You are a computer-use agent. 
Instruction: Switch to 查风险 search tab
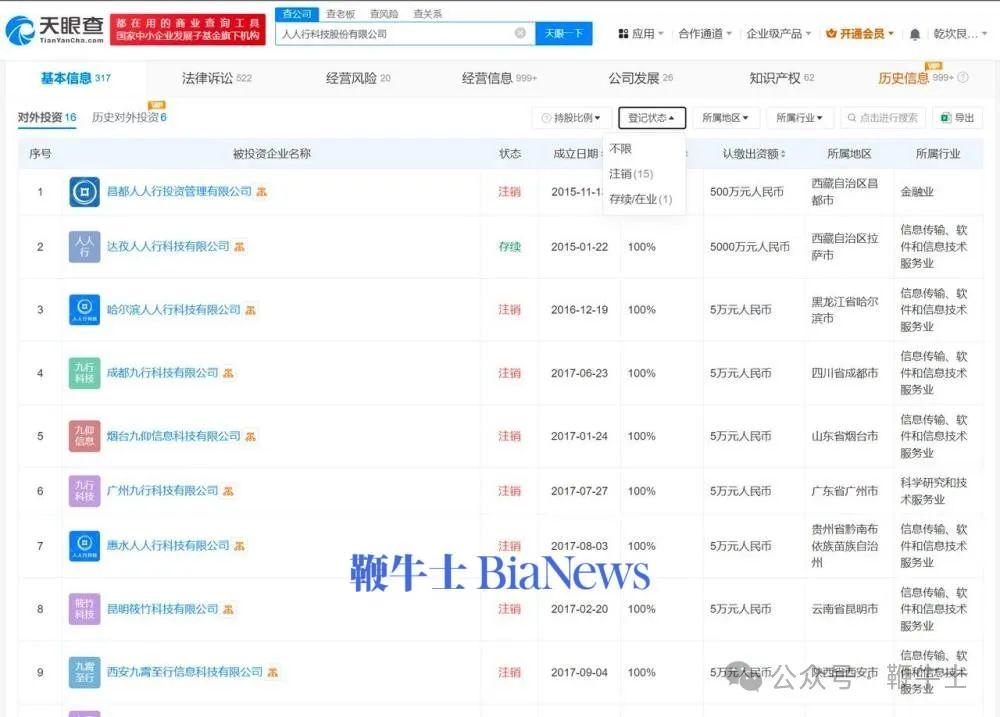pyautogui.click(x=384, y=13)
